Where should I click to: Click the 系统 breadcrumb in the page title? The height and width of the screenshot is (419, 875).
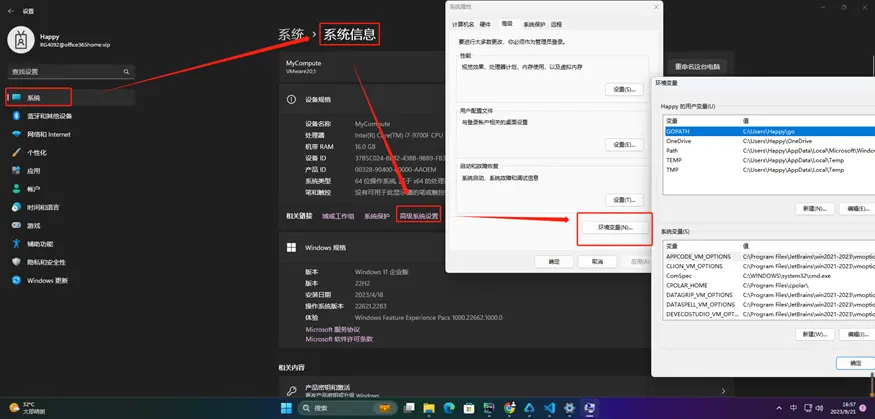[292, 35]
